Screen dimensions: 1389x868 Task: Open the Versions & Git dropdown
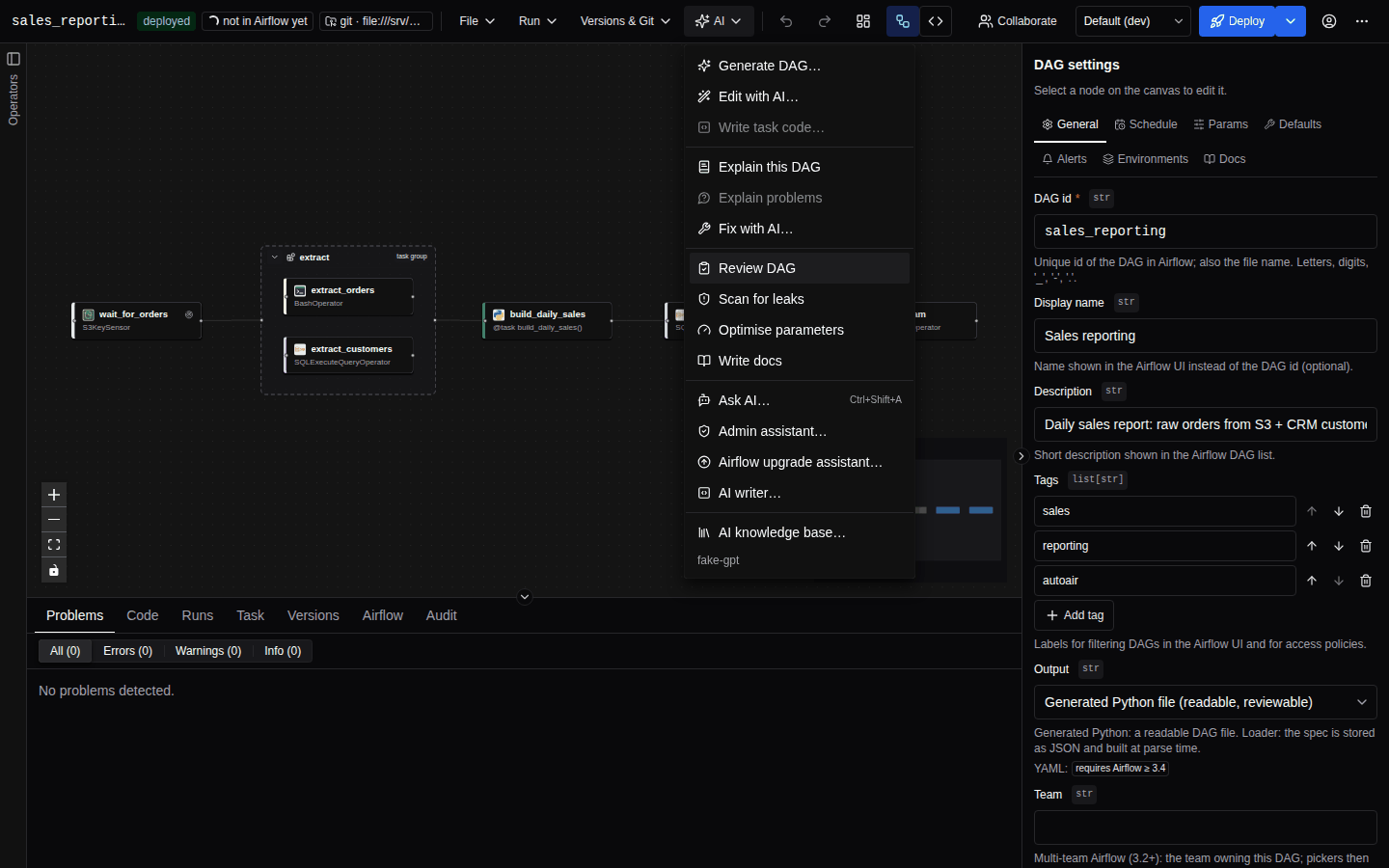(625, 21)
